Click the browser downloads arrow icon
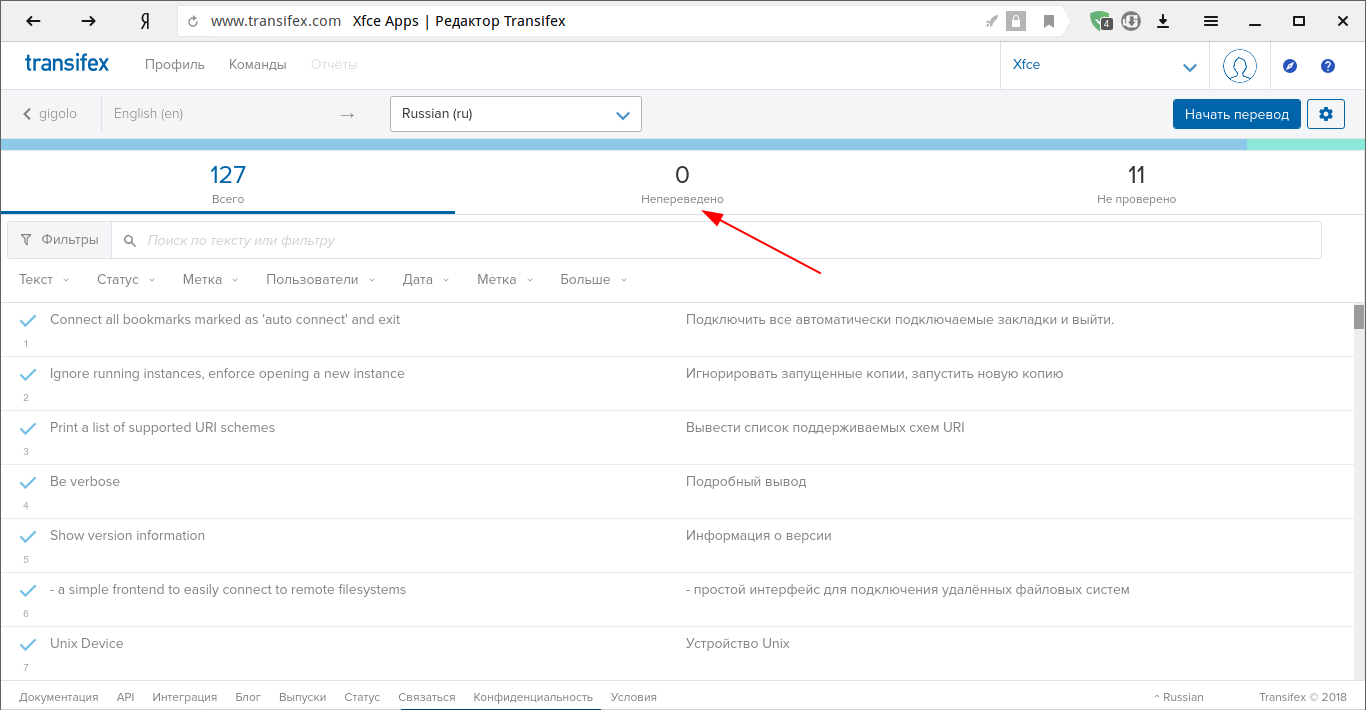The height and width of the screenshot is (710, 1366). 1163,21
